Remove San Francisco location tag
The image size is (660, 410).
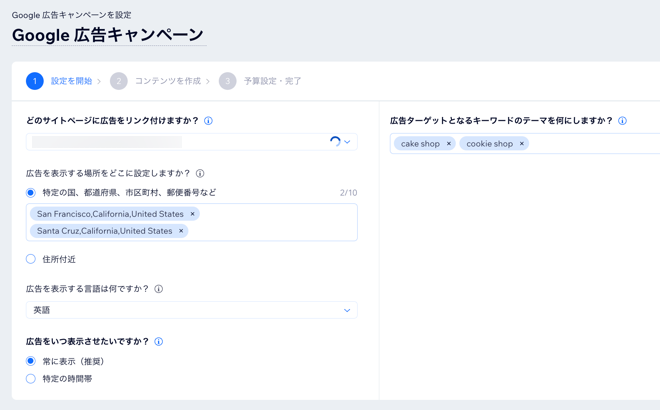tap(193, 214)
